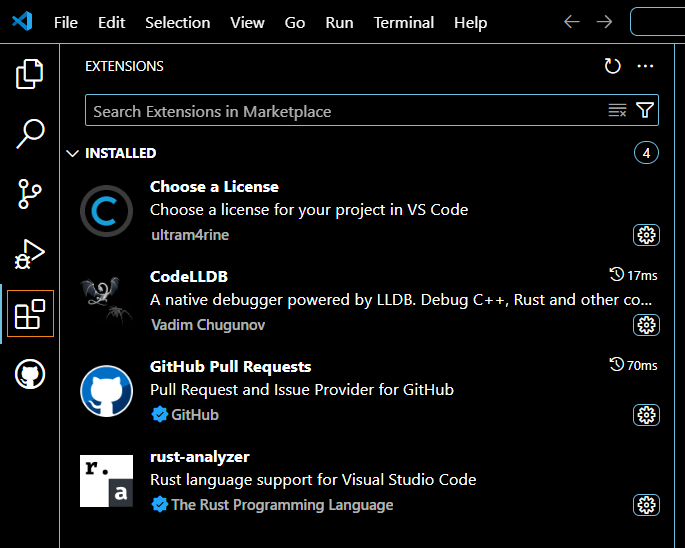The width and height of the screenshot is (685, 548).
Task: Open Source Control view in activity bar
Action: click(x=30, y=194)
